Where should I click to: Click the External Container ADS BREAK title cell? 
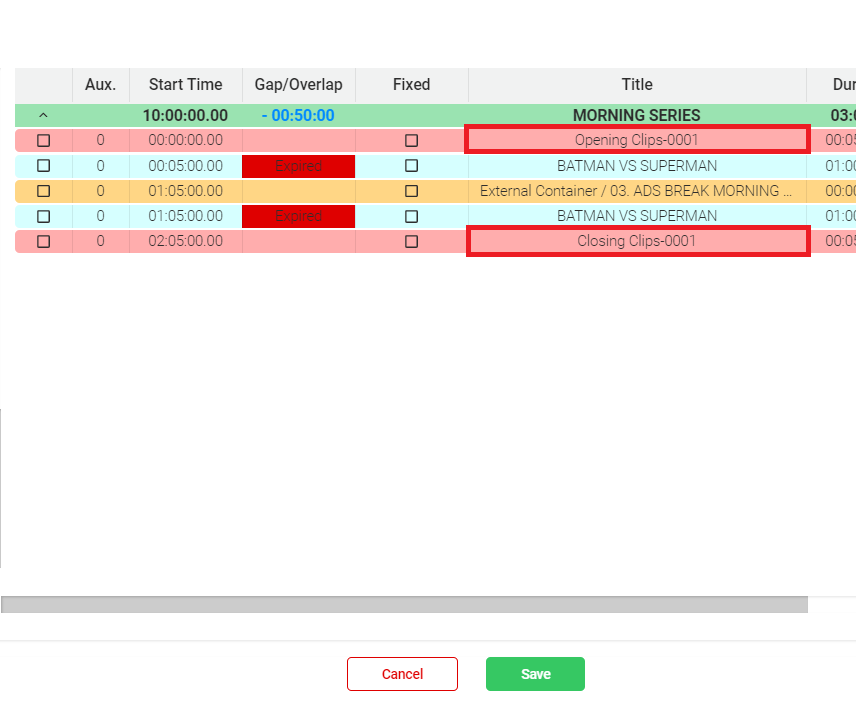[637, 191]
